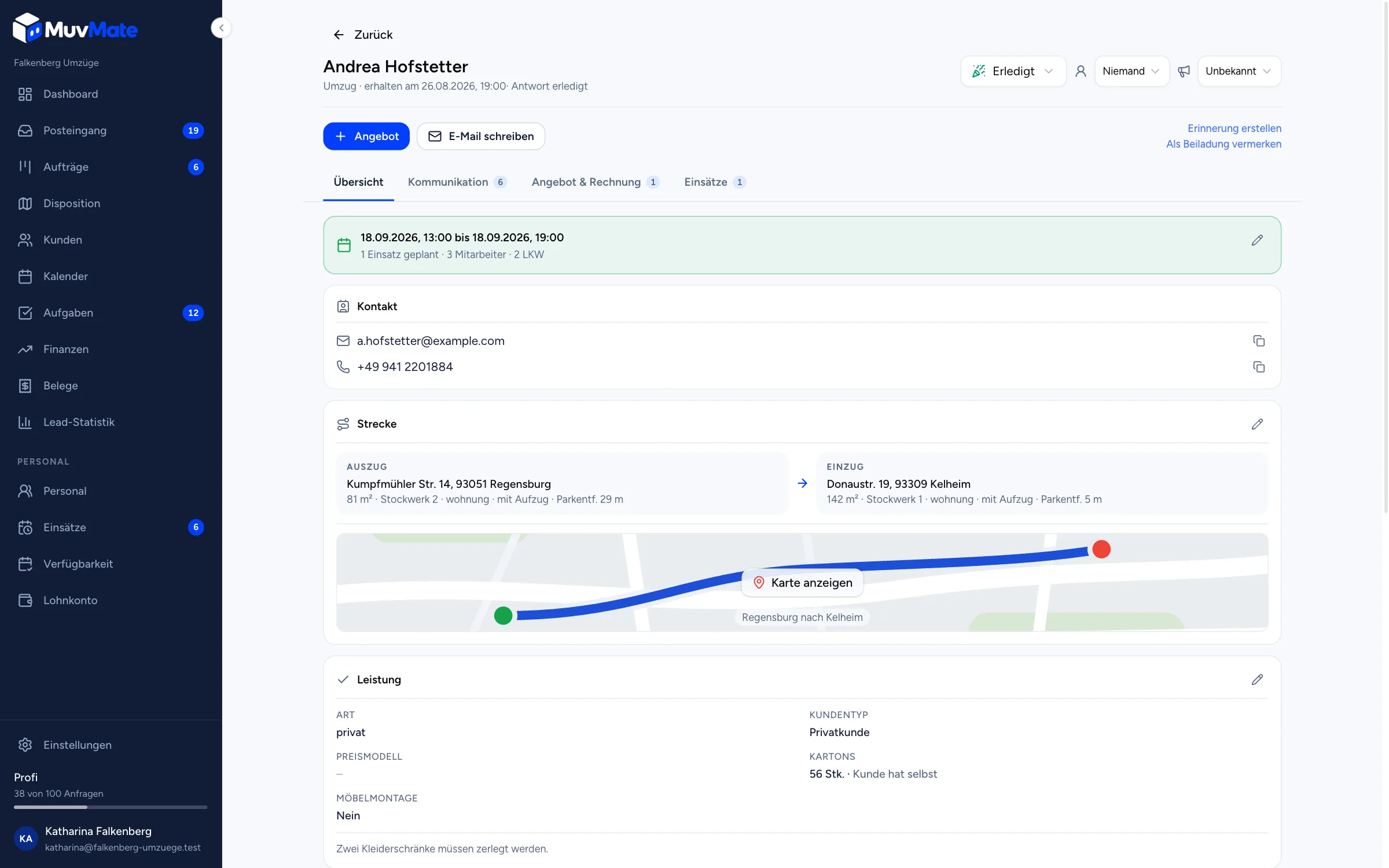This screenshot has width=1389, height=868.
Task: Edit the Leistung section with the pencil
Action: pos(1256,679)
